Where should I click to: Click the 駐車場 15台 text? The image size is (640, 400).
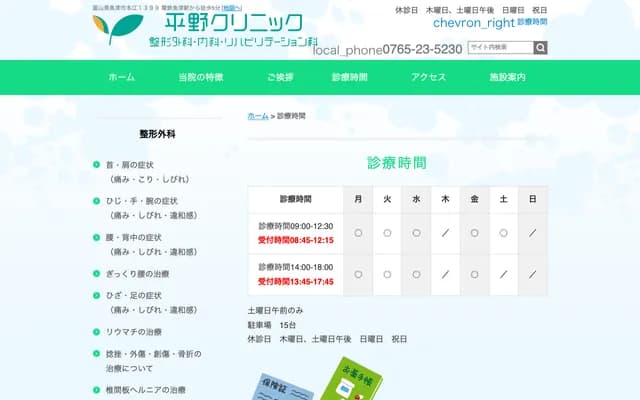[272, 325]
